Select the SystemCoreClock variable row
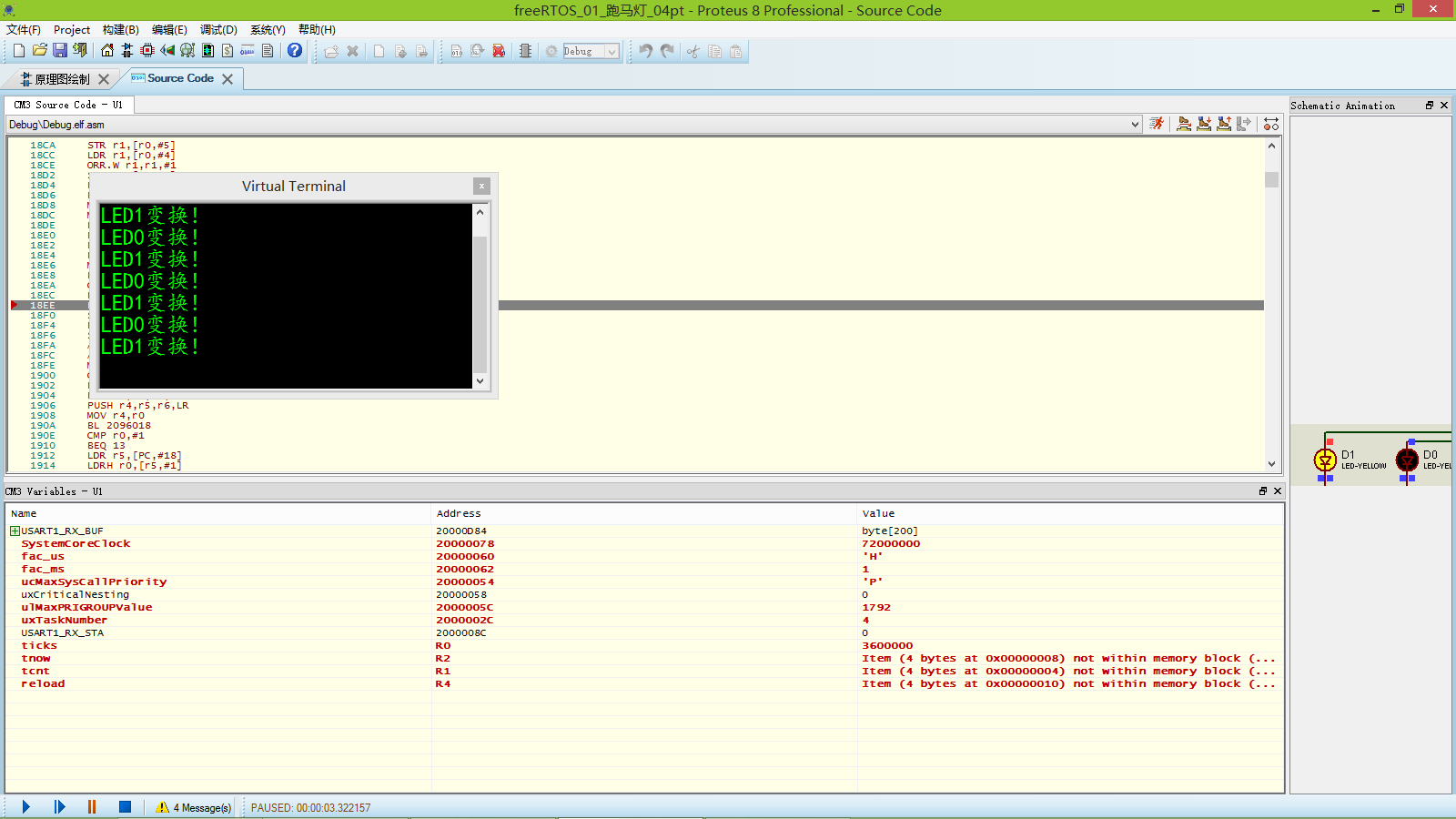Screen dimensions: 1456x819 click(644, 543)
